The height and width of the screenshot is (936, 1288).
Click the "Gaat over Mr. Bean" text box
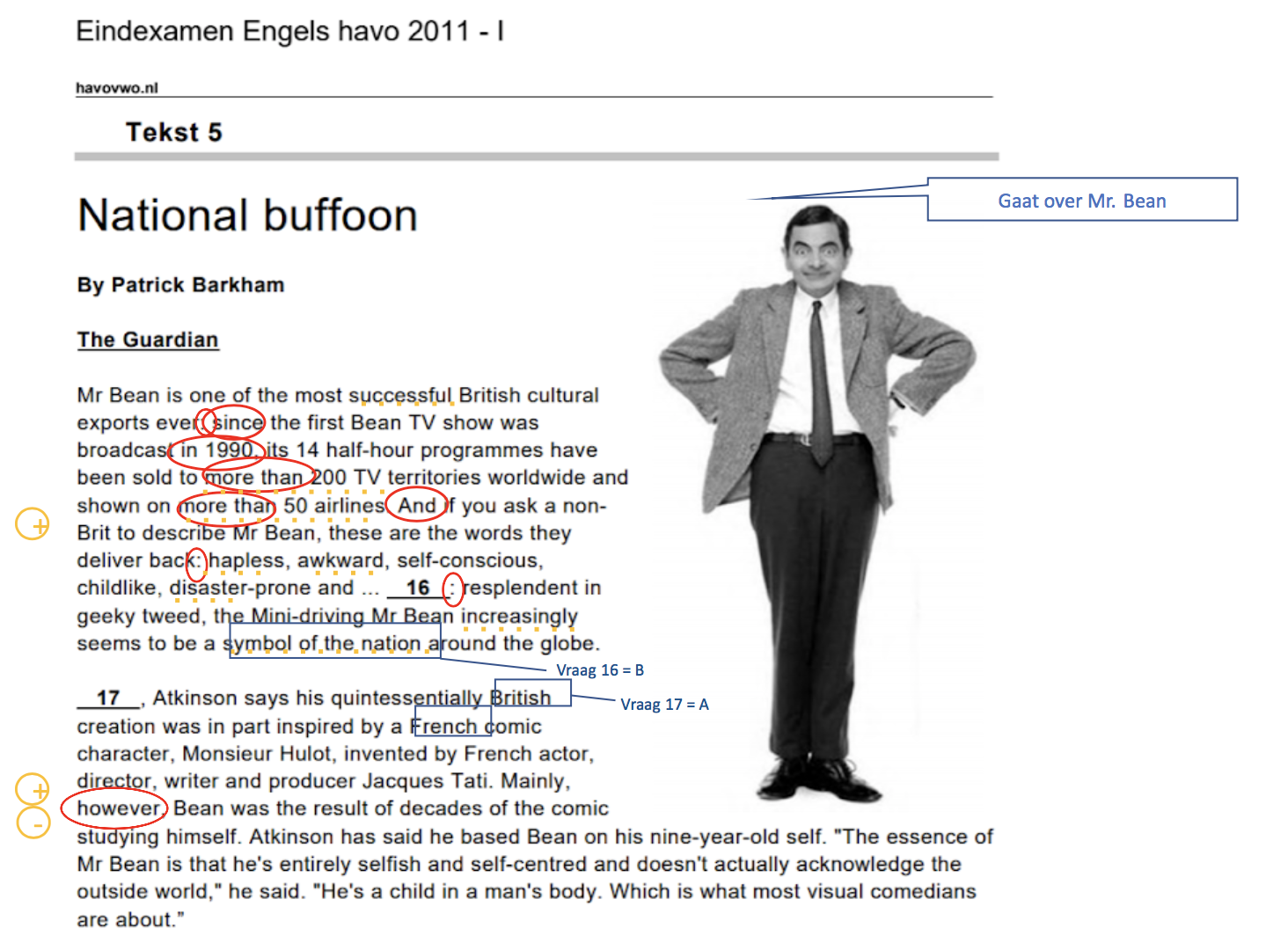coord(1082,200)
